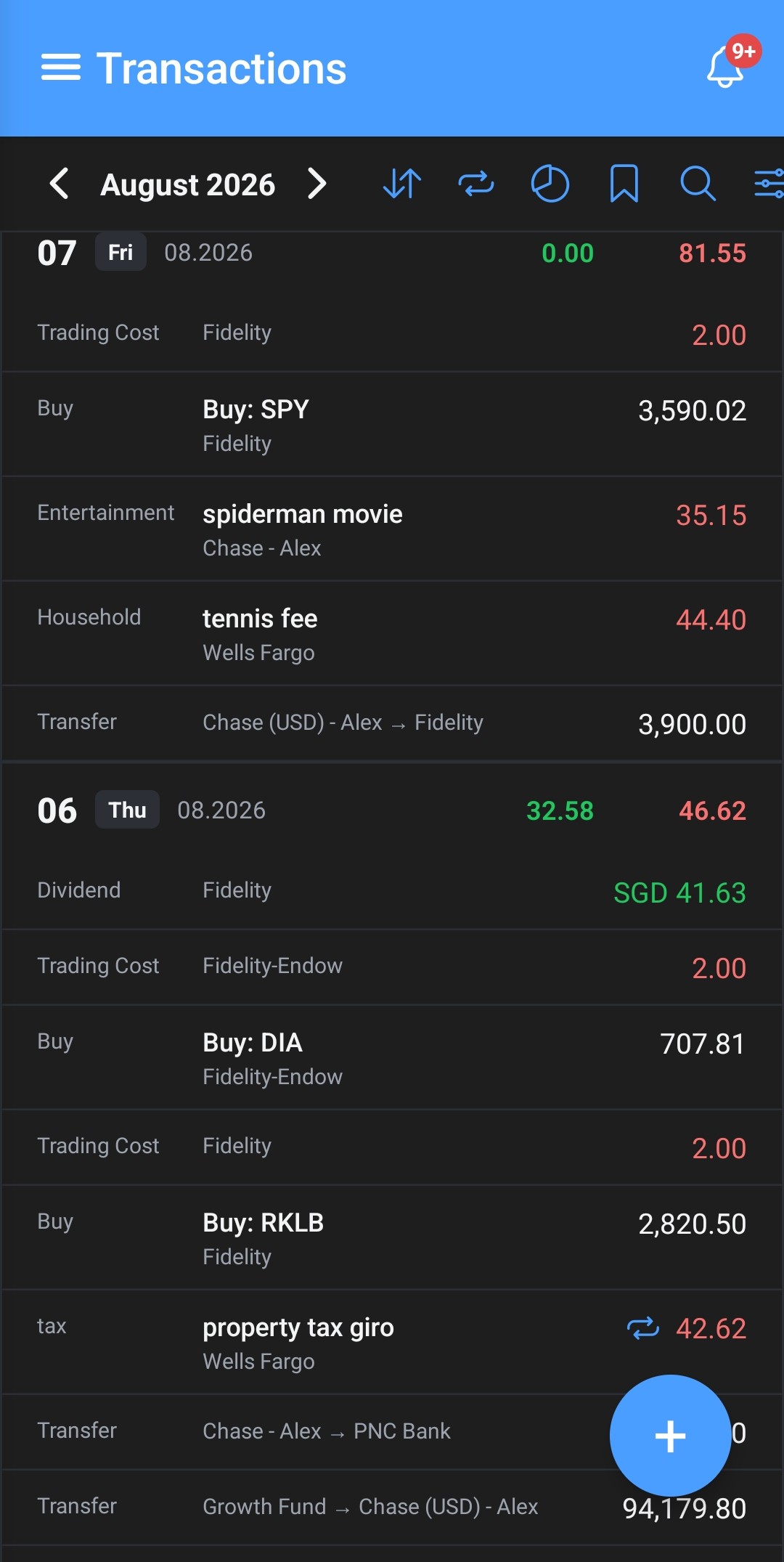Open transfer Growth Fund to Chase (USD)
The image size is (784, 1562).
click(x=392, y=1508)
